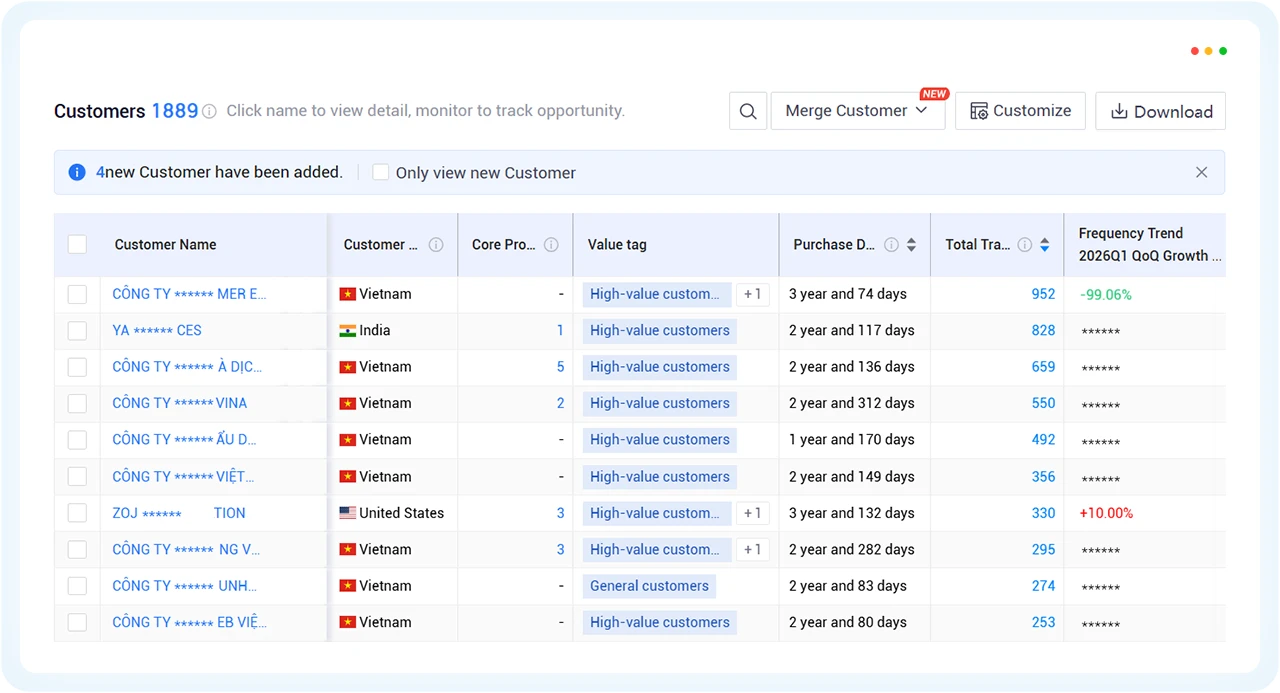This screenshot has height=693, width=1280.
Task: Click core products count 5
Action: pyautogui.click(x=560, y=367)
